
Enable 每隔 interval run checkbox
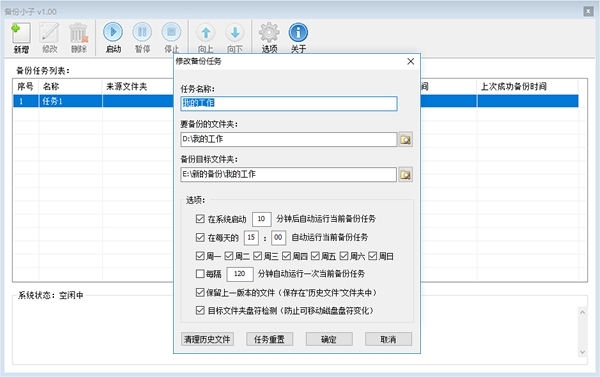tap(200, 274)
